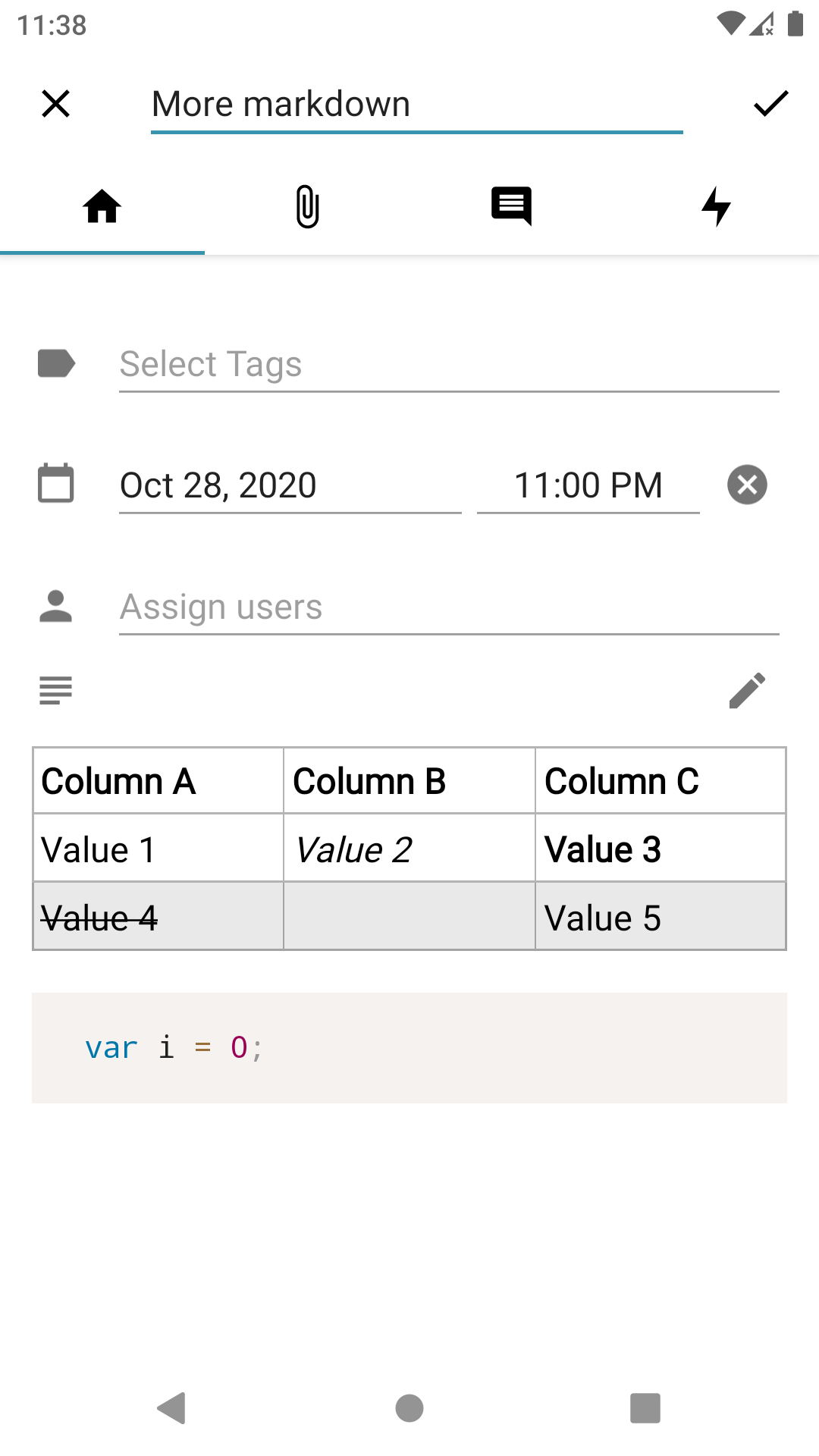The height and width of the screenshot is (1456, 819).
Task: Pick the due date Oct 28, 2020
Action: click(x=290, y=485)
